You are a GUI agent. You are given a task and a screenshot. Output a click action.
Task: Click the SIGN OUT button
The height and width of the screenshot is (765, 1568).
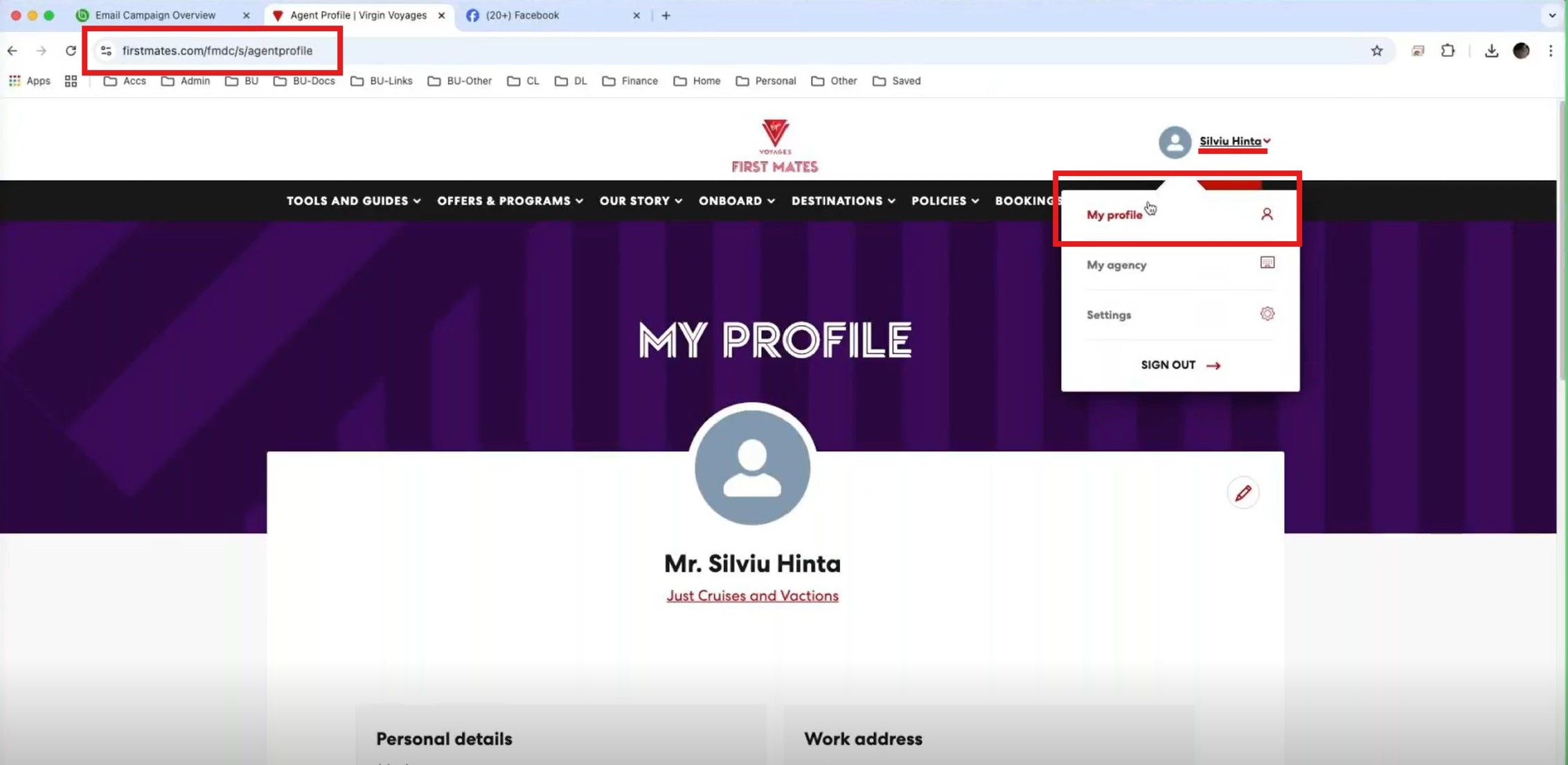[x=1180, y=365]
